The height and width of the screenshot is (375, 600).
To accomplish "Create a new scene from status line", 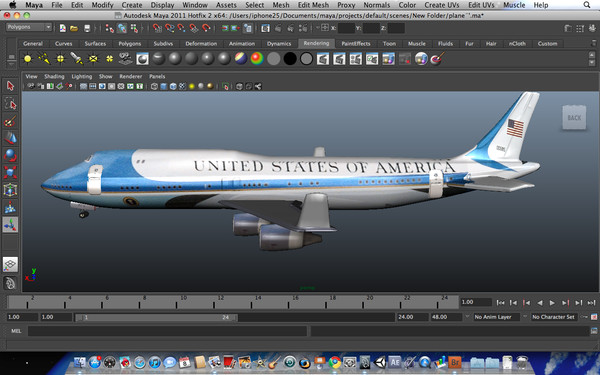I will 62,28.
